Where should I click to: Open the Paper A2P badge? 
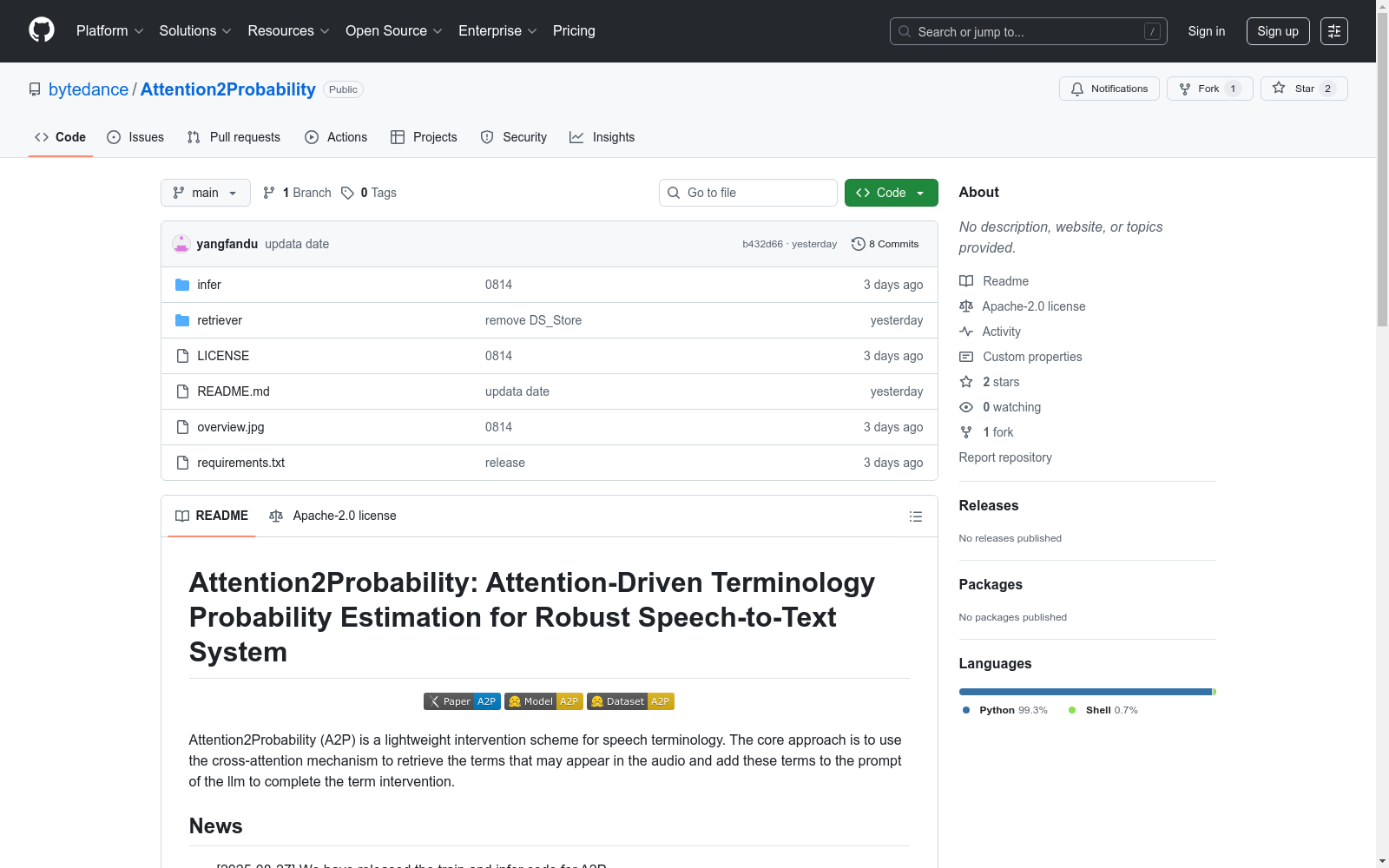462,701
